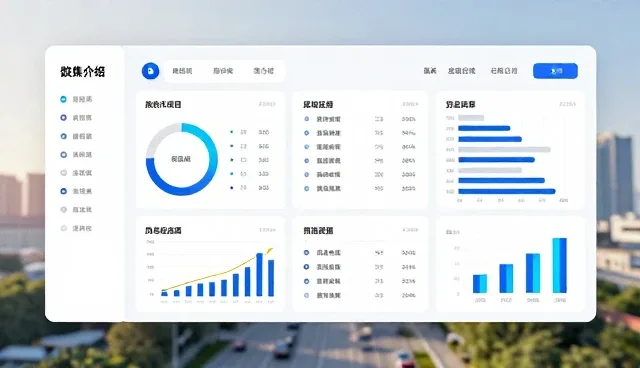Click the yellow trend line arrow tip

click(x=270, y=250)
